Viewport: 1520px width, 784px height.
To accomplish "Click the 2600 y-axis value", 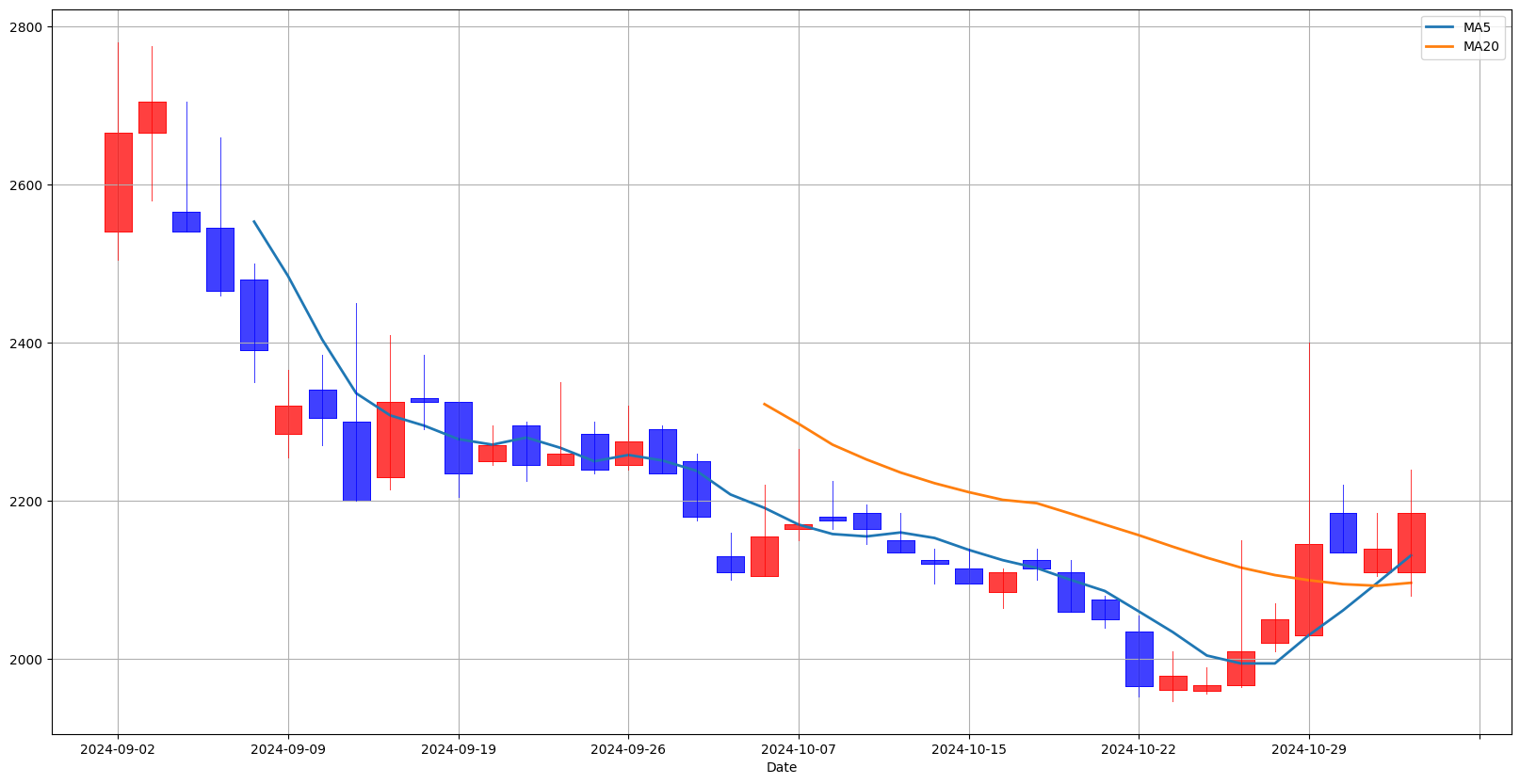I will (26, 185).
